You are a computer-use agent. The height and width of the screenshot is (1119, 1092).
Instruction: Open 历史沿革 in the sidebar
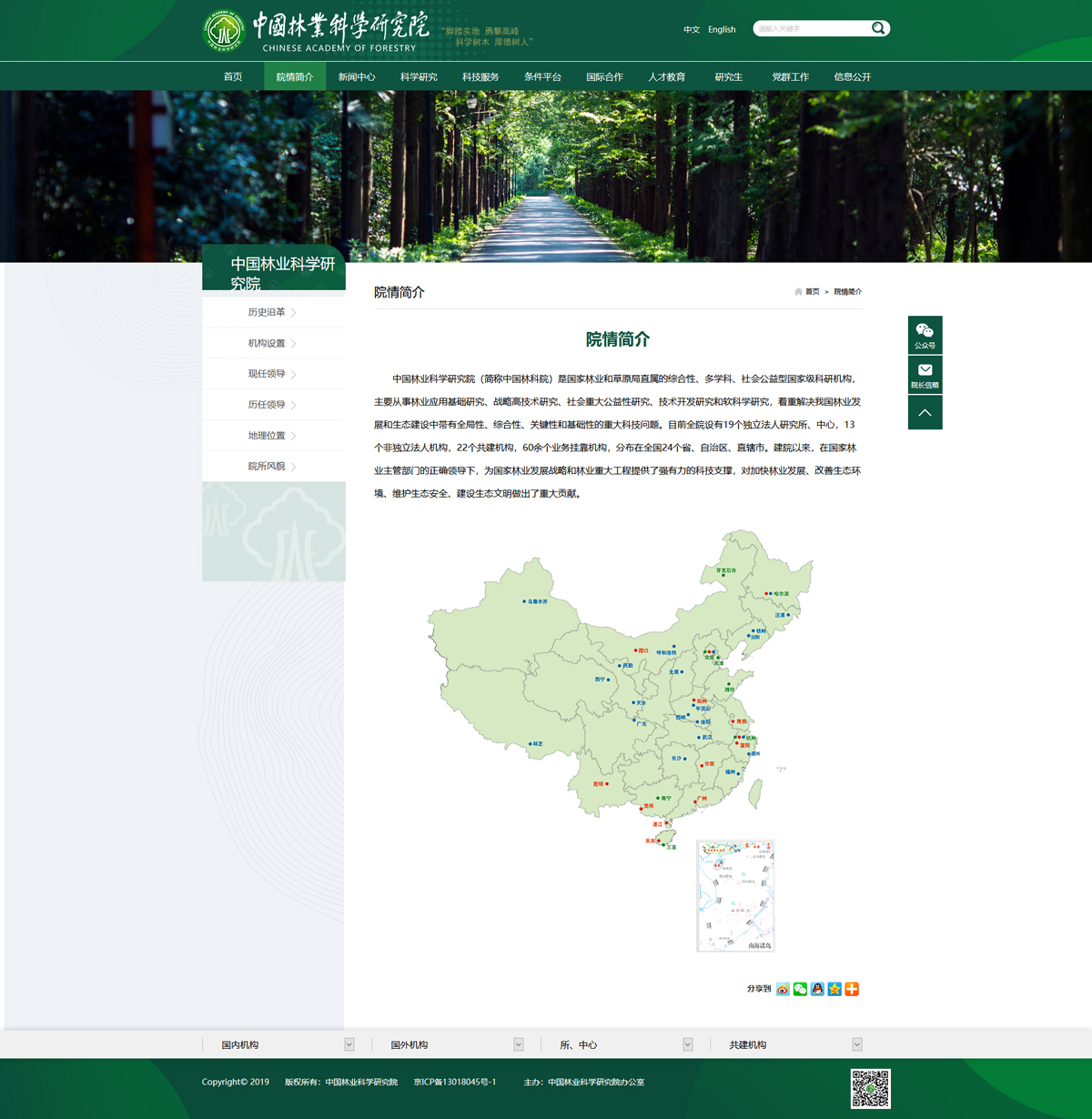click(x=267, y=312)
